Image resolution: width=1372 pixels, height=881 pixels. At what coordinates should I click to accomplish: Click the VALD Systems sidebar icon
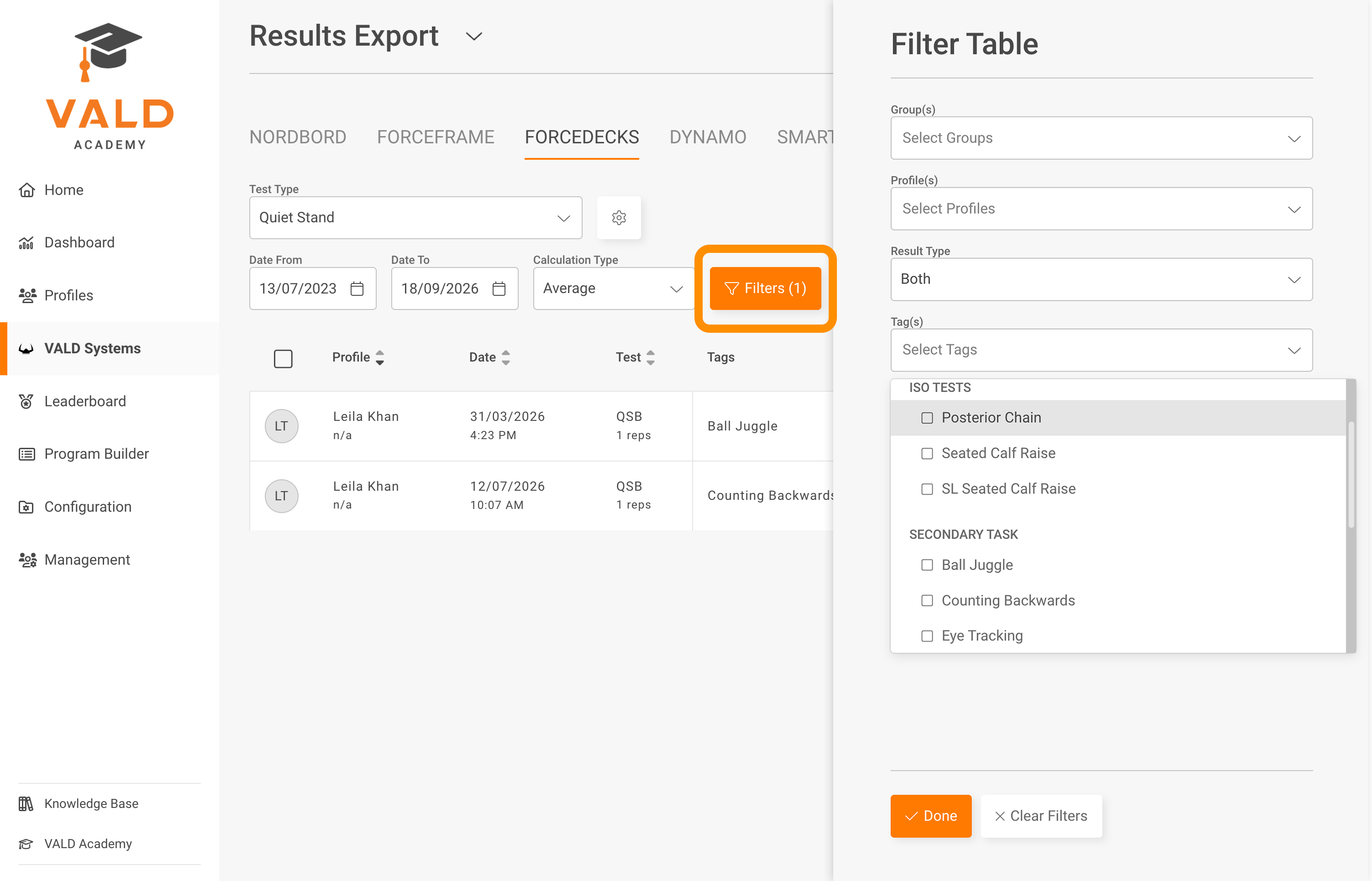pos(26,348)
